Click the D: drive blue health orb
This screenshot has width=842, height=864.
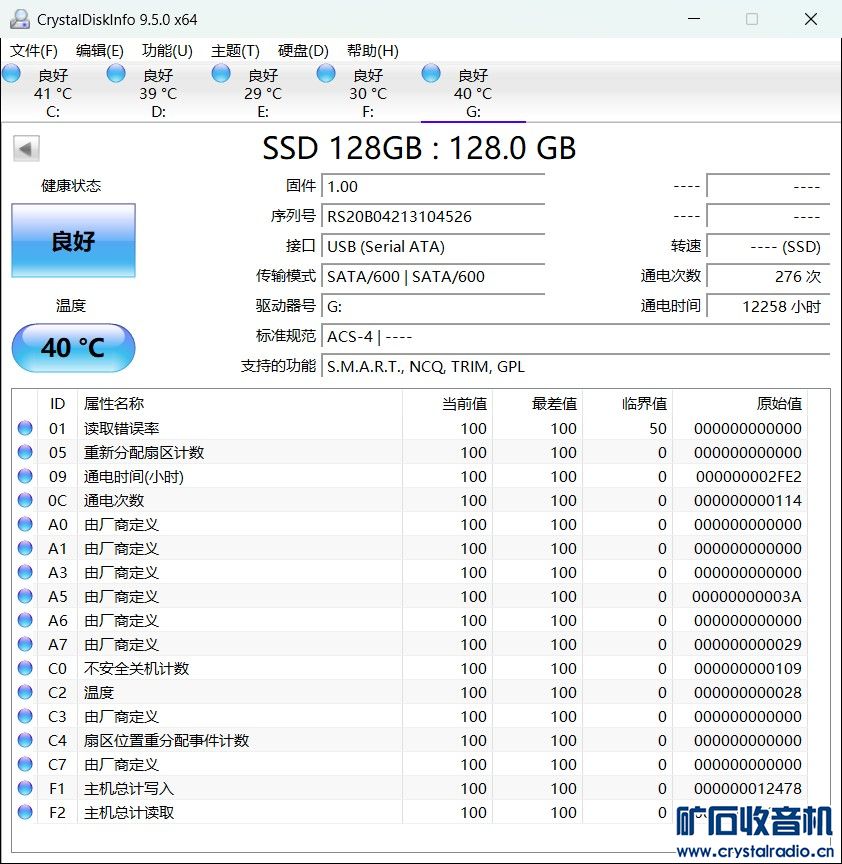pyautogui.click(x=116, y=74)
